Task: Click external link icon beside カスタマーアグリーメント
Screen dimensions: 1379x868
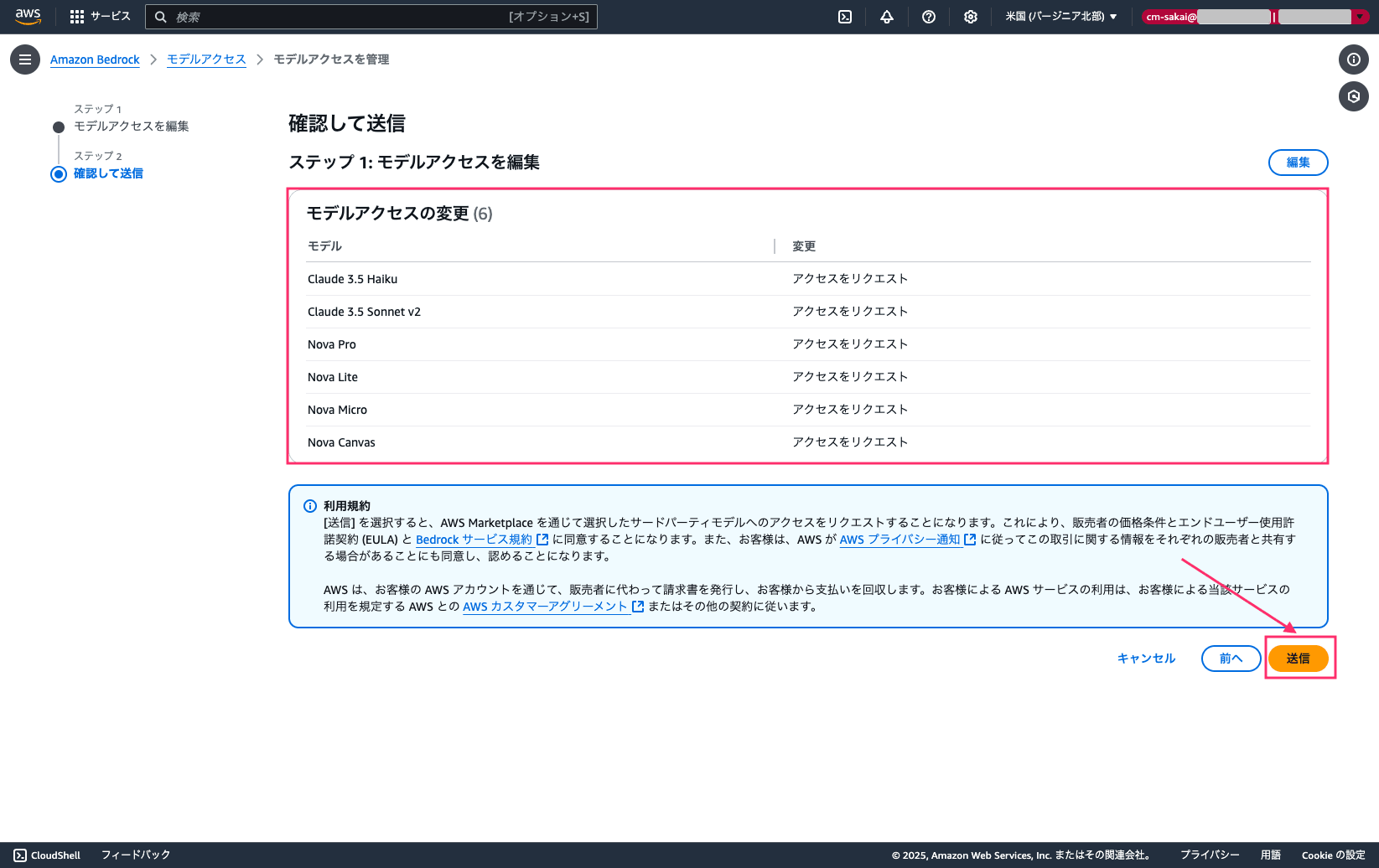Action: point(638,607)
